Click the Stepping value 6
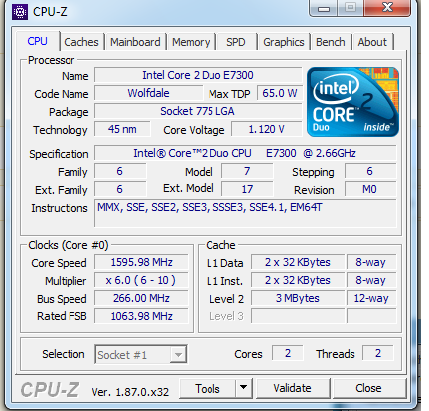This screenshot has height=411, width=429. pos(370,171)
